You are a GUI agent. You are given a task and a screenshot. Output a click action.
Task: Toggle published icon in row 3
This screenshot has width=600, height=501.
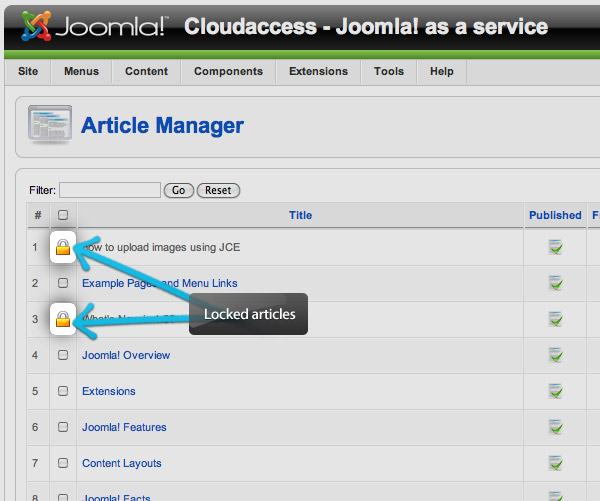click(x=555, y=319)
